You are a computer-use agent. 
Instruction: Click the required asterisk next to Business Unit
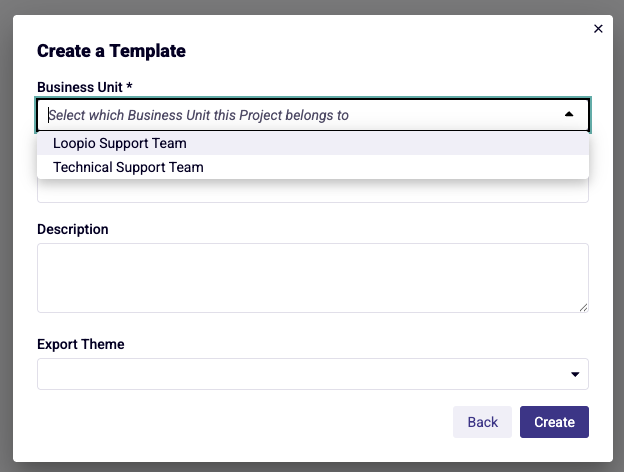pos(129,86)
